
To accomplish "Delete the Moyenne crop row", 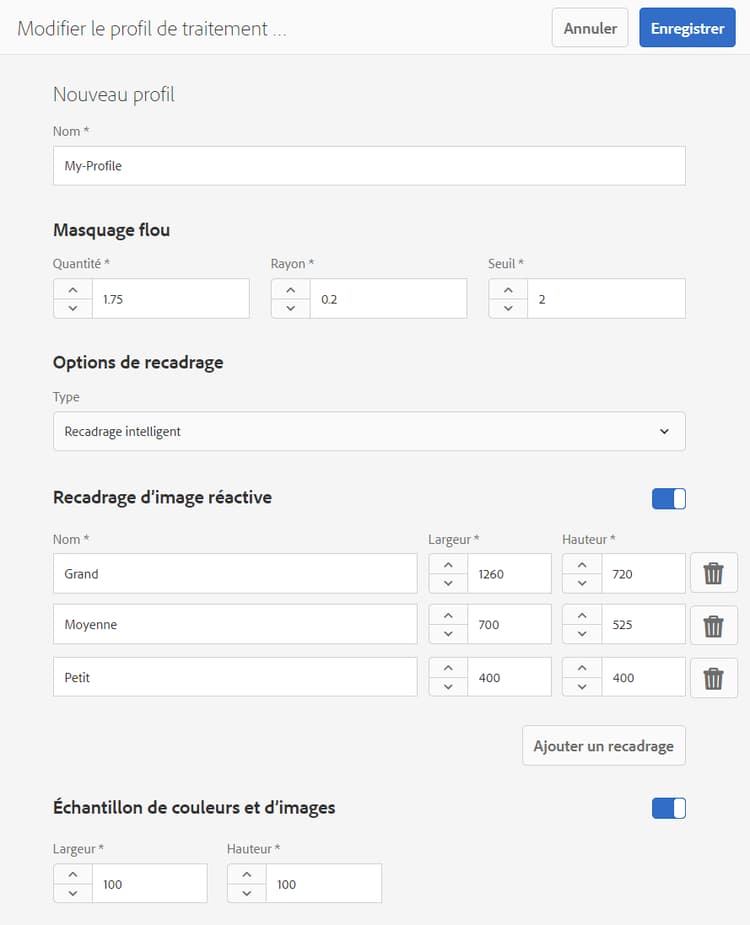I will point(713,625).
